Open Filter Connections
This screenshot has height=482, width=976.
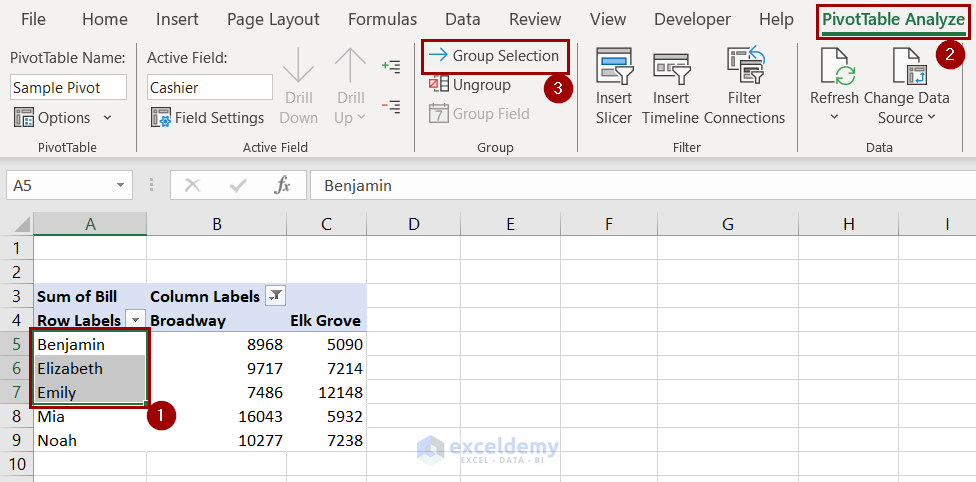(744, 68)
